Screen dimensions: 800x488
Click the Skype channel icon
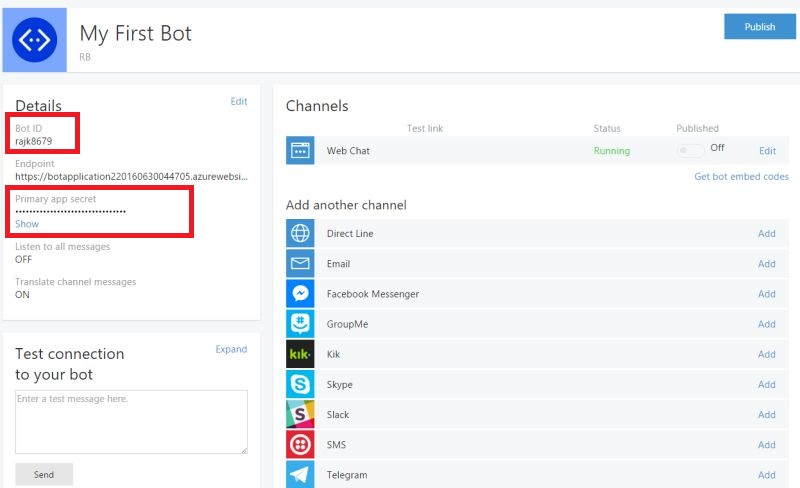300,384
